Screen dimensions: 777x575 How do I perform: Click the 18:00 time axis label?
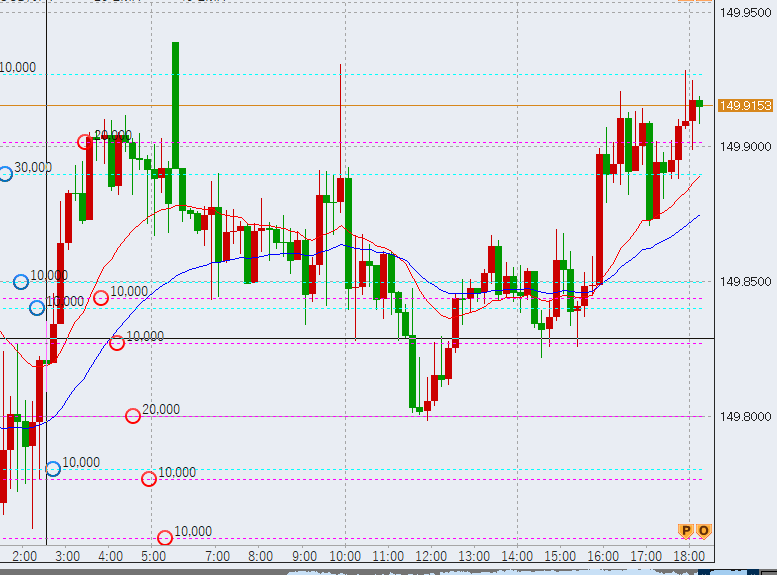pos(689,556)
